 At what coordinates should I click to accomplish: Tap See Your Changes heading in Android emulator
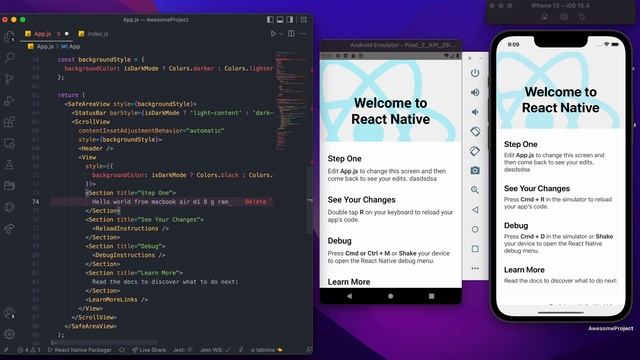click(362, 200)
